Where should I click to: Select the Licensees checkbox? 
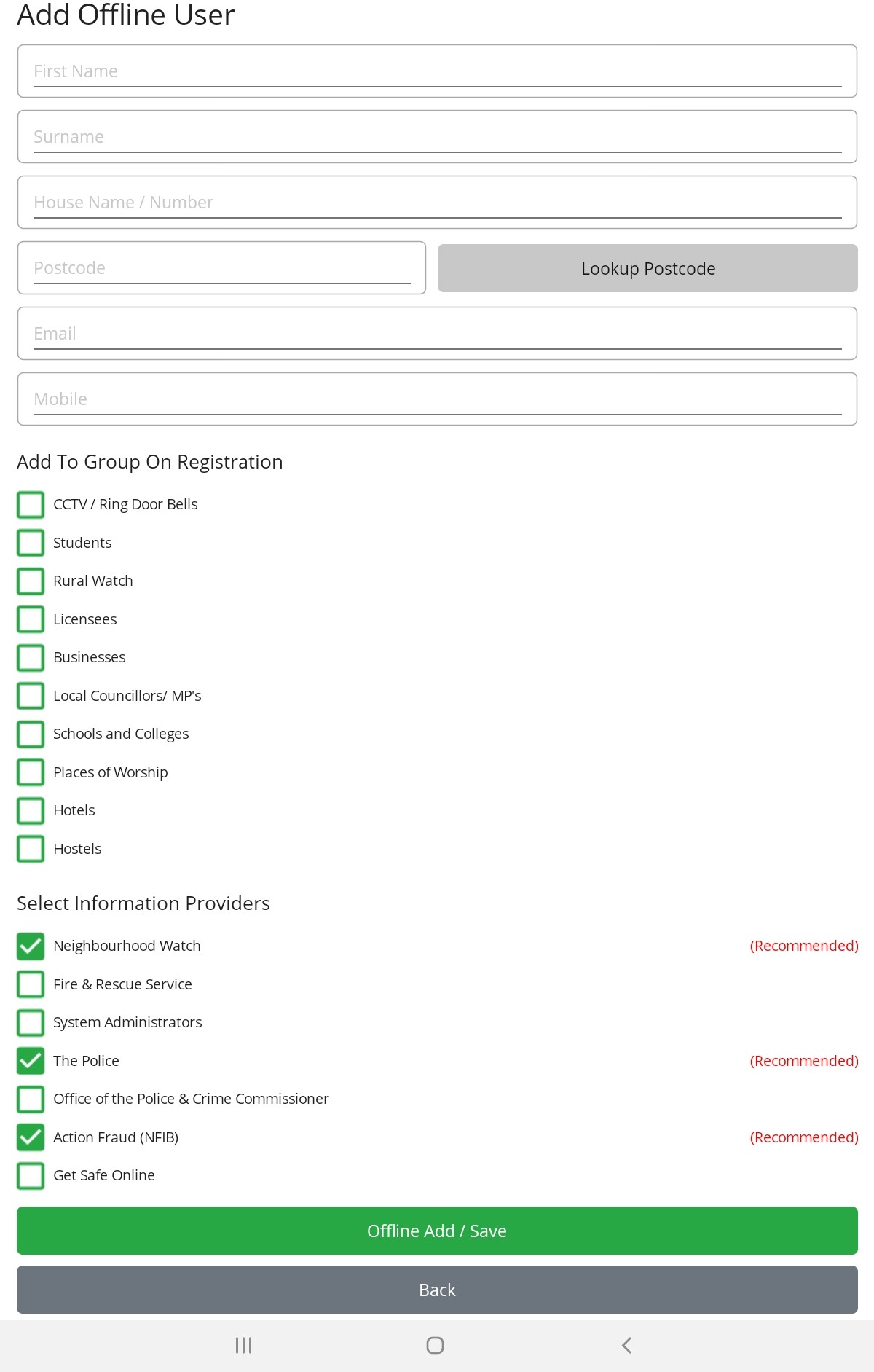coord(31,619)
